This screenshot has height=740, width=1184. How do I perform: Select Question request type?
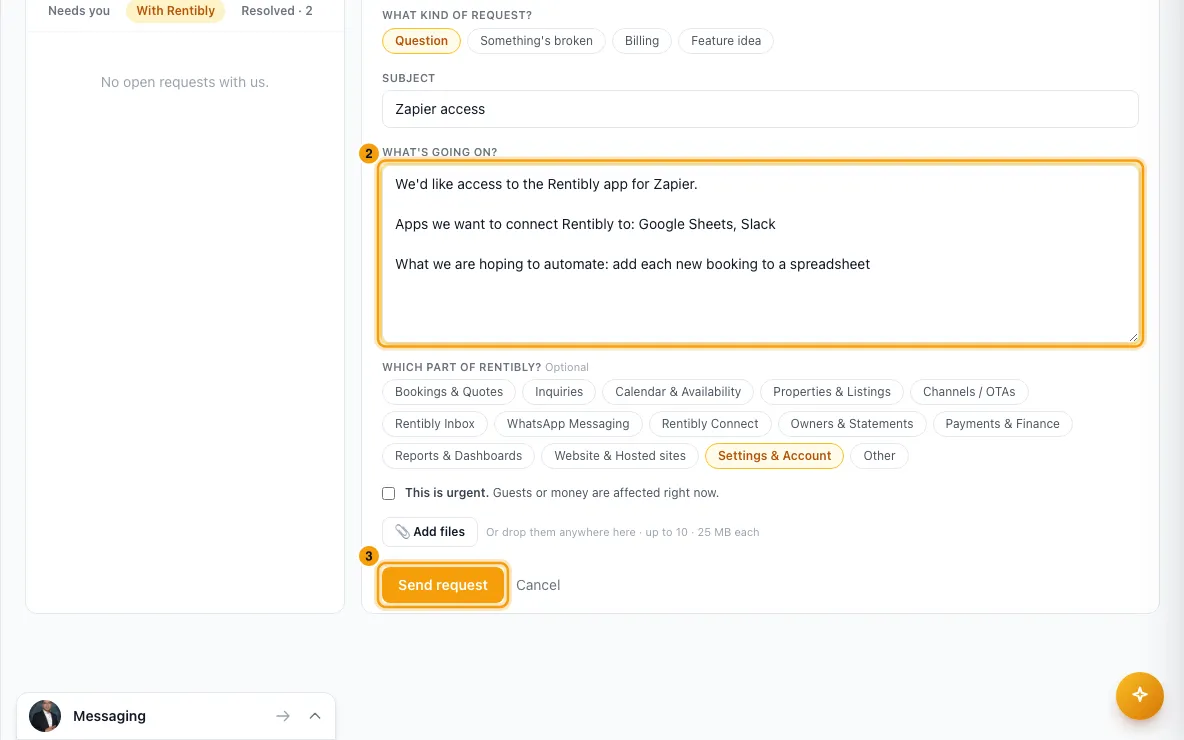pos(421,41)
